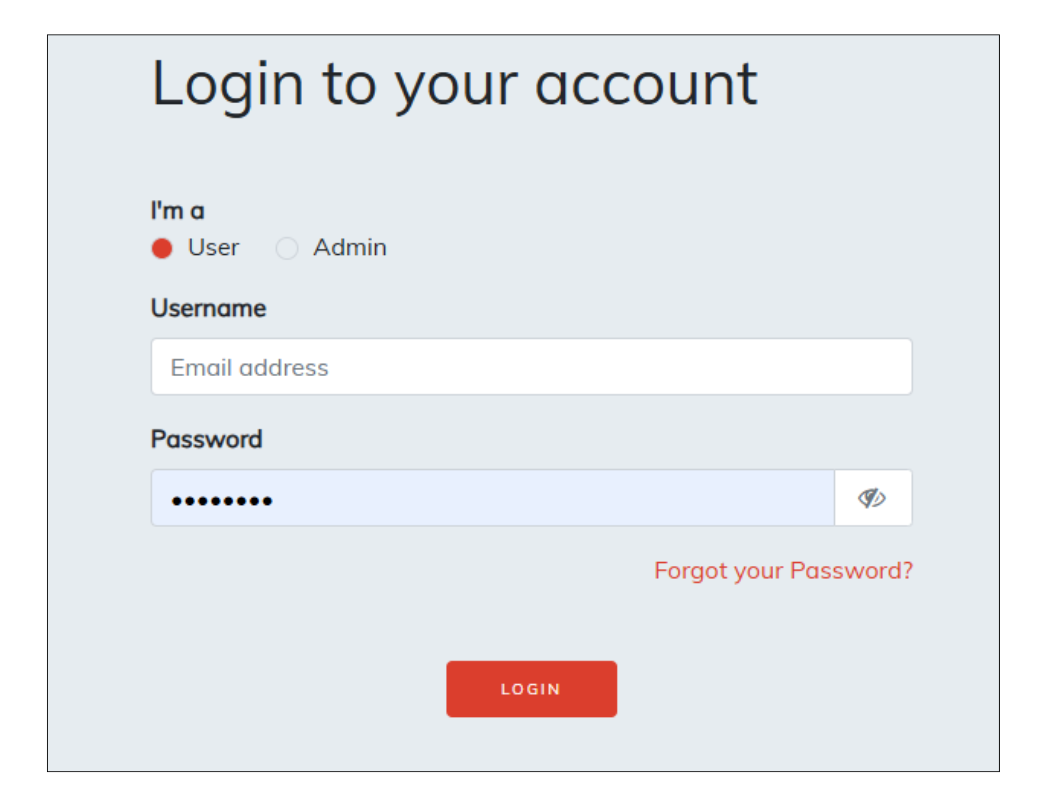The width and height of the screenshot is (1041, 791).
Task: Click the Password field label
Action: 206,439
